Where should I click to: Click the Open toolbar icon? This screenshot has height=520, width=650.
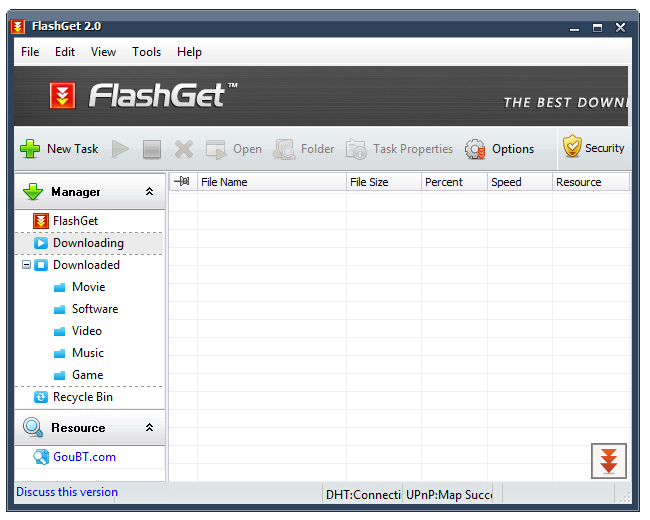(x=216, y=149)
